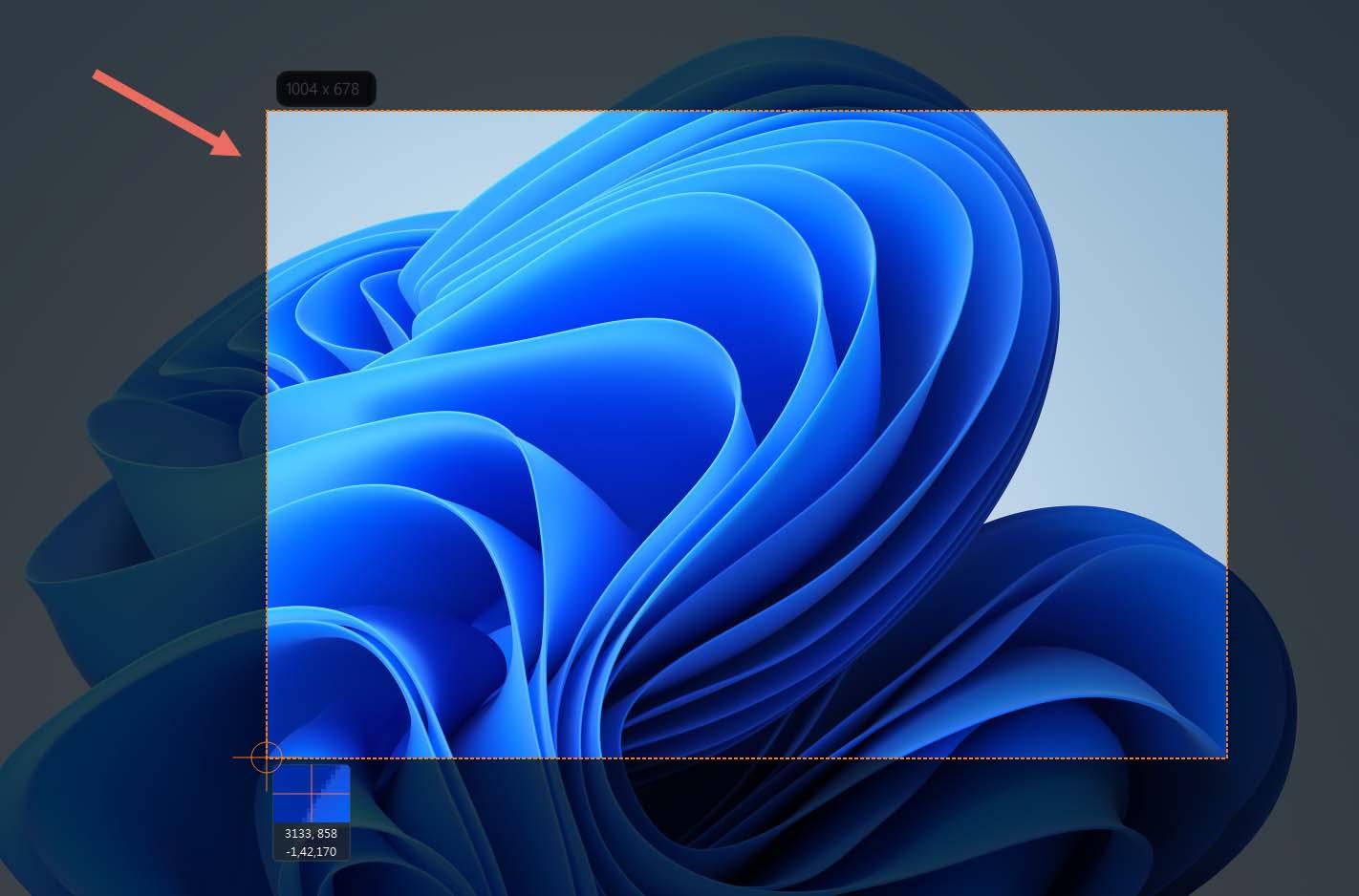Click the "-1,42,170" pixel color value
Screen dimensions: 1359x896
[312, 851]
